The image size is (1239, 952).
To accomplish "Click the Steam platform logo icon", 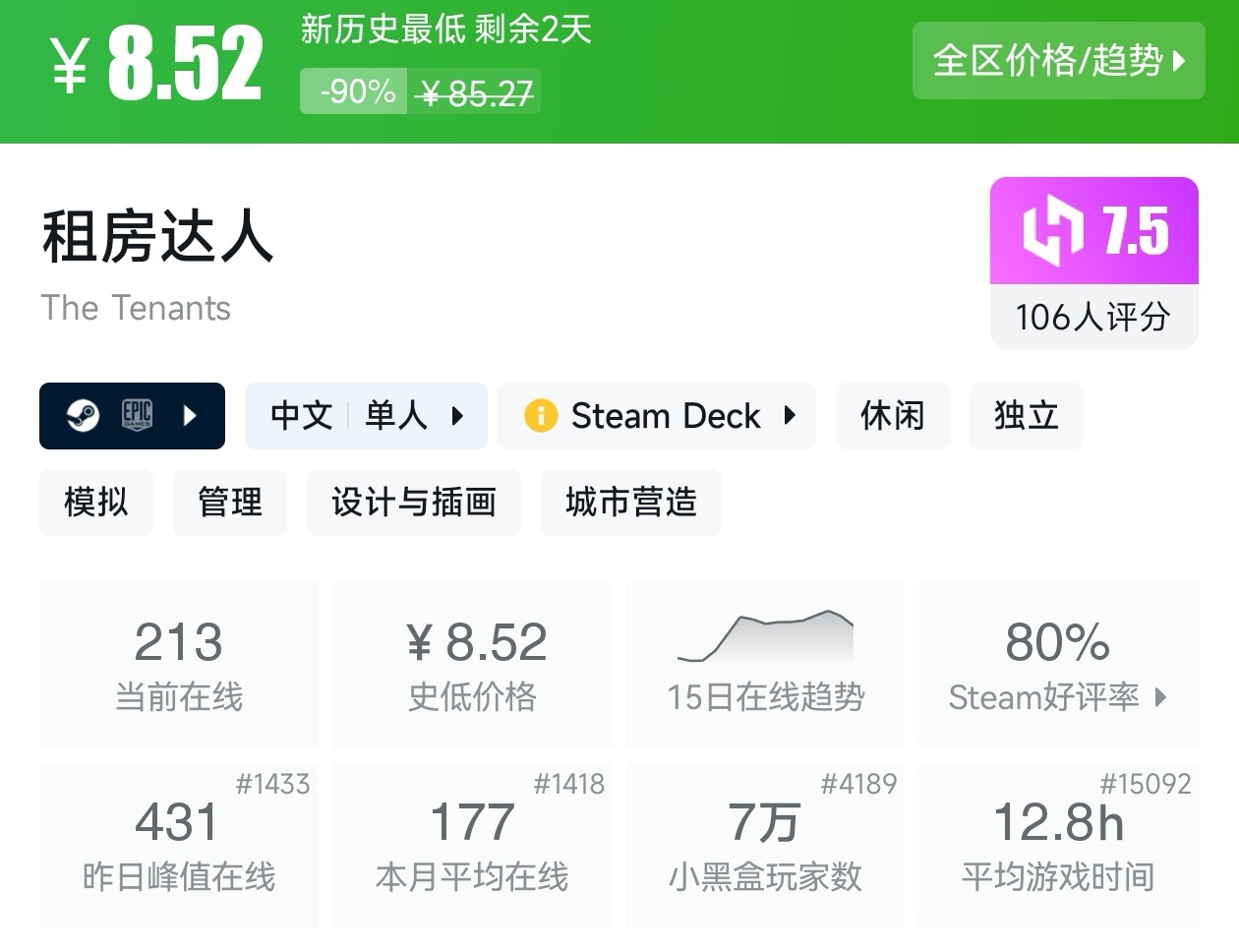I will point(83,416).
